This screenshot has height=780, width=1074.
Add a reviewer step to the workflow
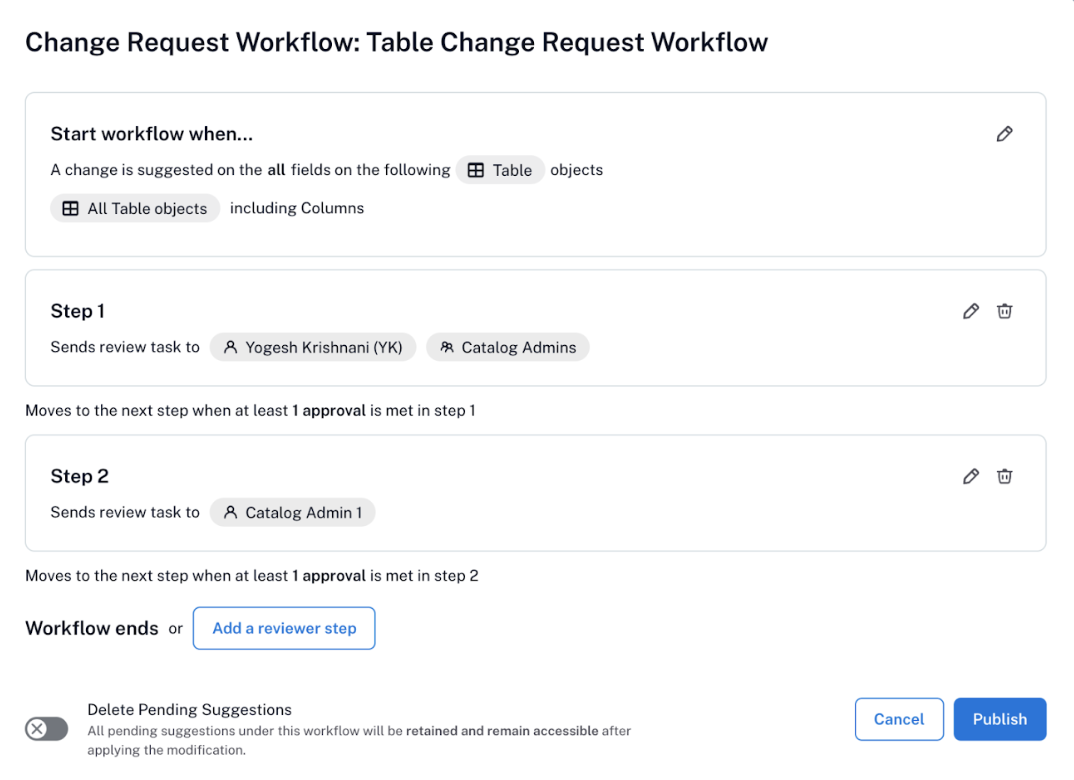pos(284,628)
